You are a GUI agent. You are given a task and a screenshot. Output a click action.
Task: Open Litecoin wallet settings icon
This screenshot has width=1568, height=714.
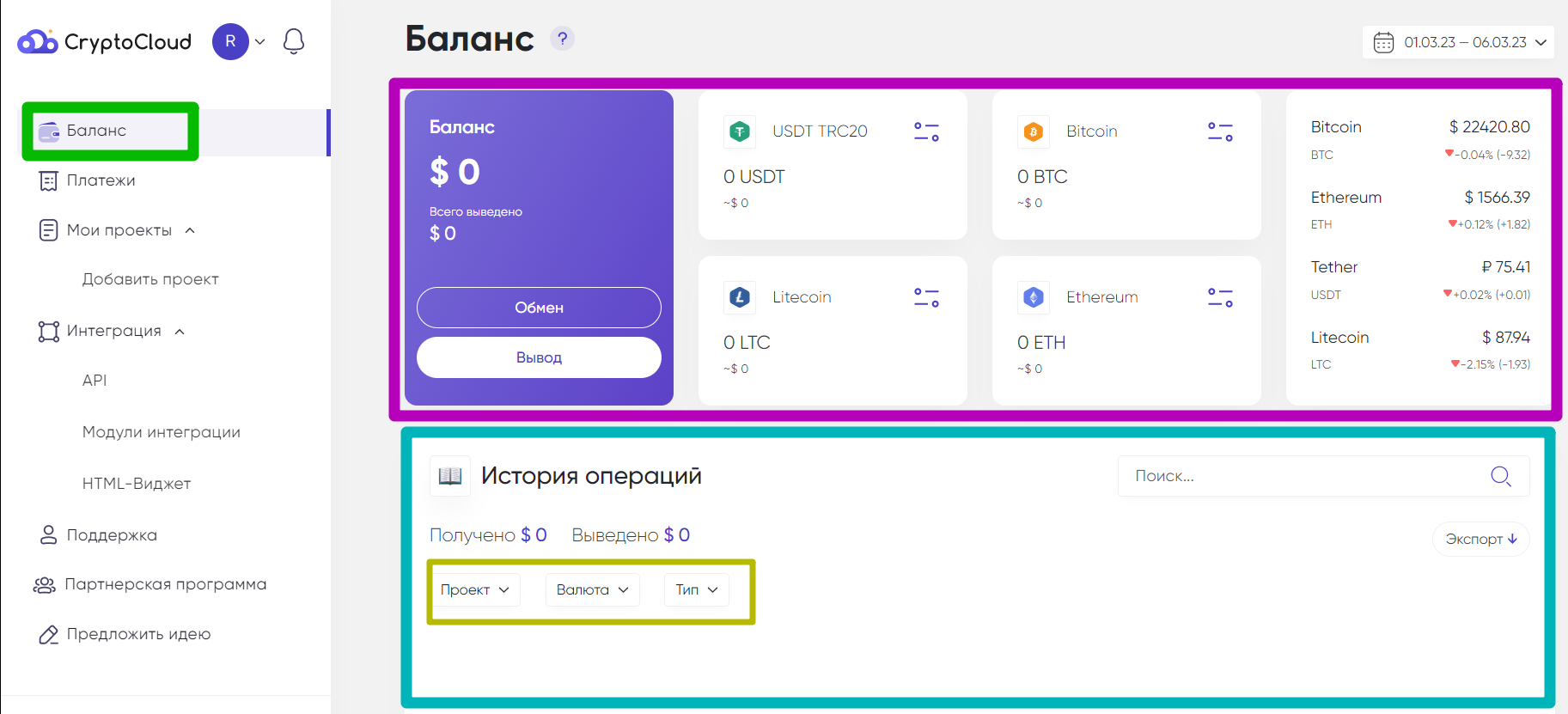click(926, 297)
